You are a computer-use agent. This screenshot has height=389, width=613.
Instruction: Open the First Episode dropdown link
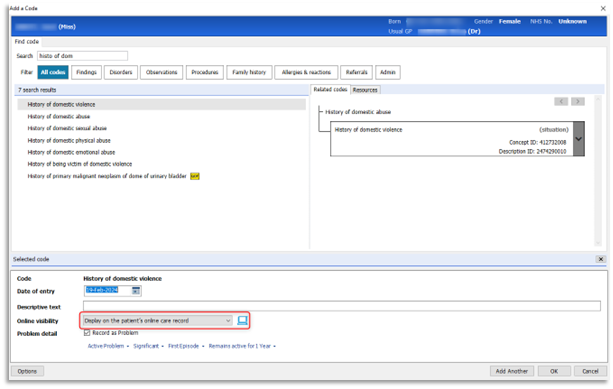click(186, 346)
